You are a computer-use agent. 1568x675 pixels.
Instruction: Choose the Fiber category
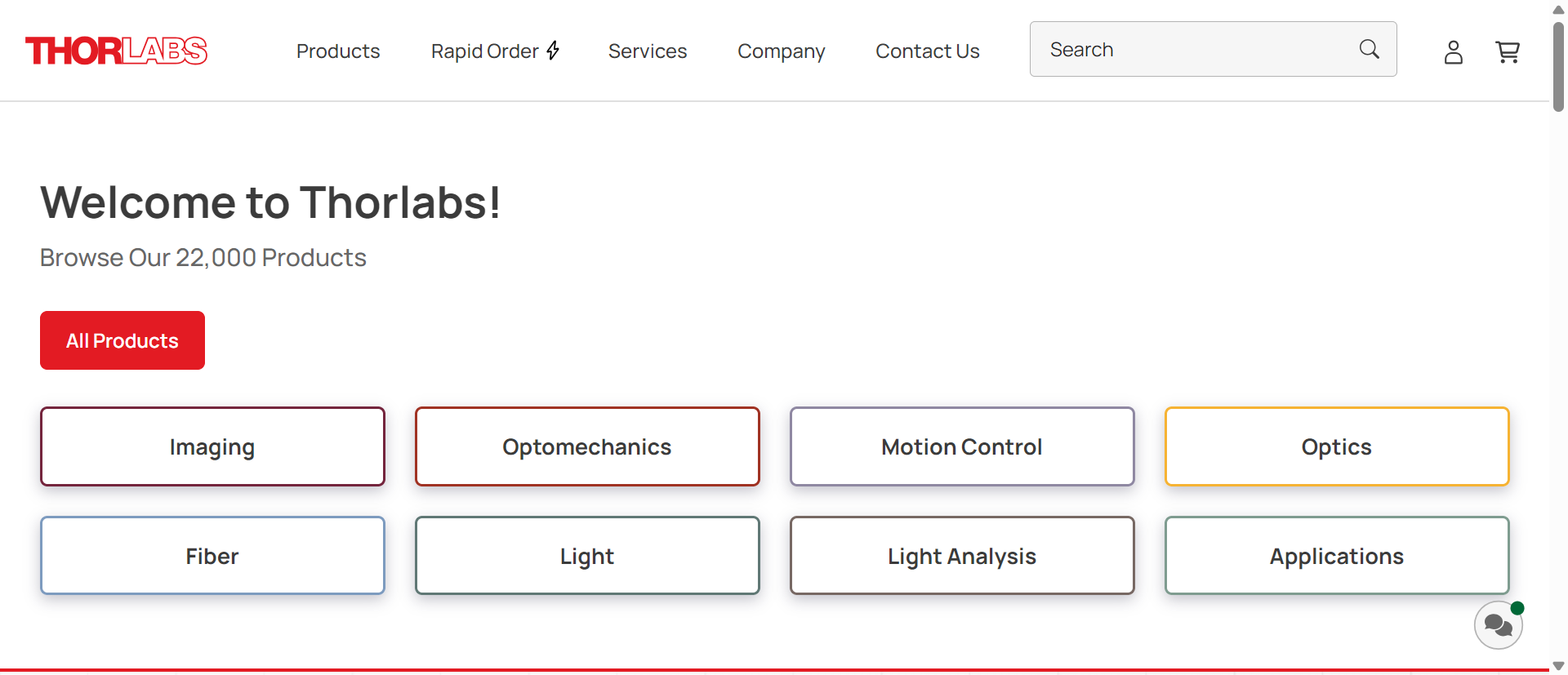[212, 556]
